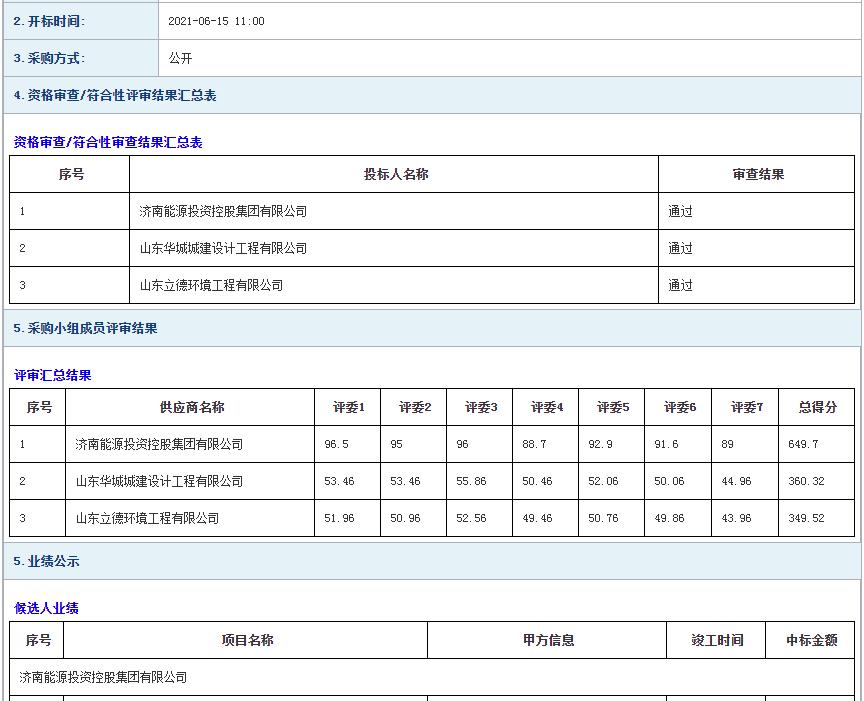
Task: Select the 公开 procurement method value
Action: [180, 58]
